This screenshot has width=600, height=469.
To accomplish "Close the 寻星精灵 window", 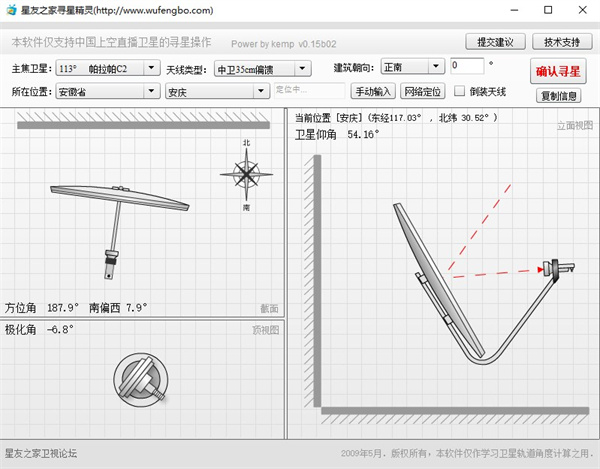I will coord(582,10).
